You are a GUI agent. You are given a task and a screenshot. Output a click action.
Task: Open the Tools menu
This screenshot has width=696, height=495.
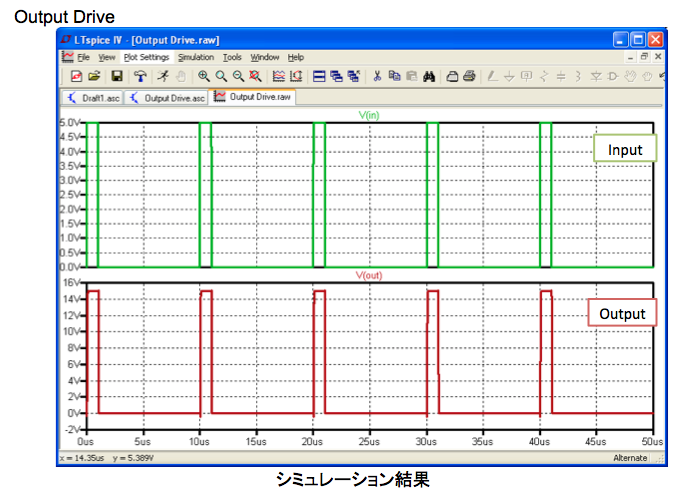[x=232, y=57]
